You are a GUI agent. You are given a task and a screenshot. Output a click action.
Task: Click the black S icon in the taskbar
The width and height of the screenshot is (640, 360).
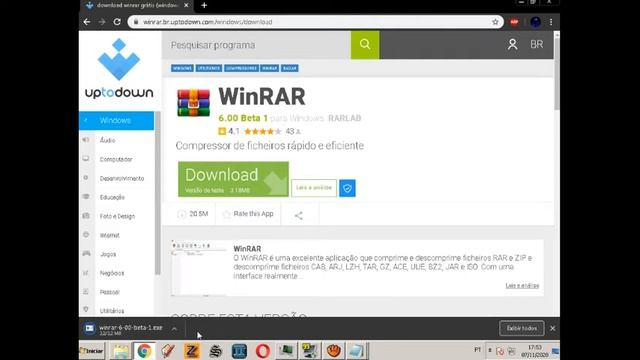[216, 351]
